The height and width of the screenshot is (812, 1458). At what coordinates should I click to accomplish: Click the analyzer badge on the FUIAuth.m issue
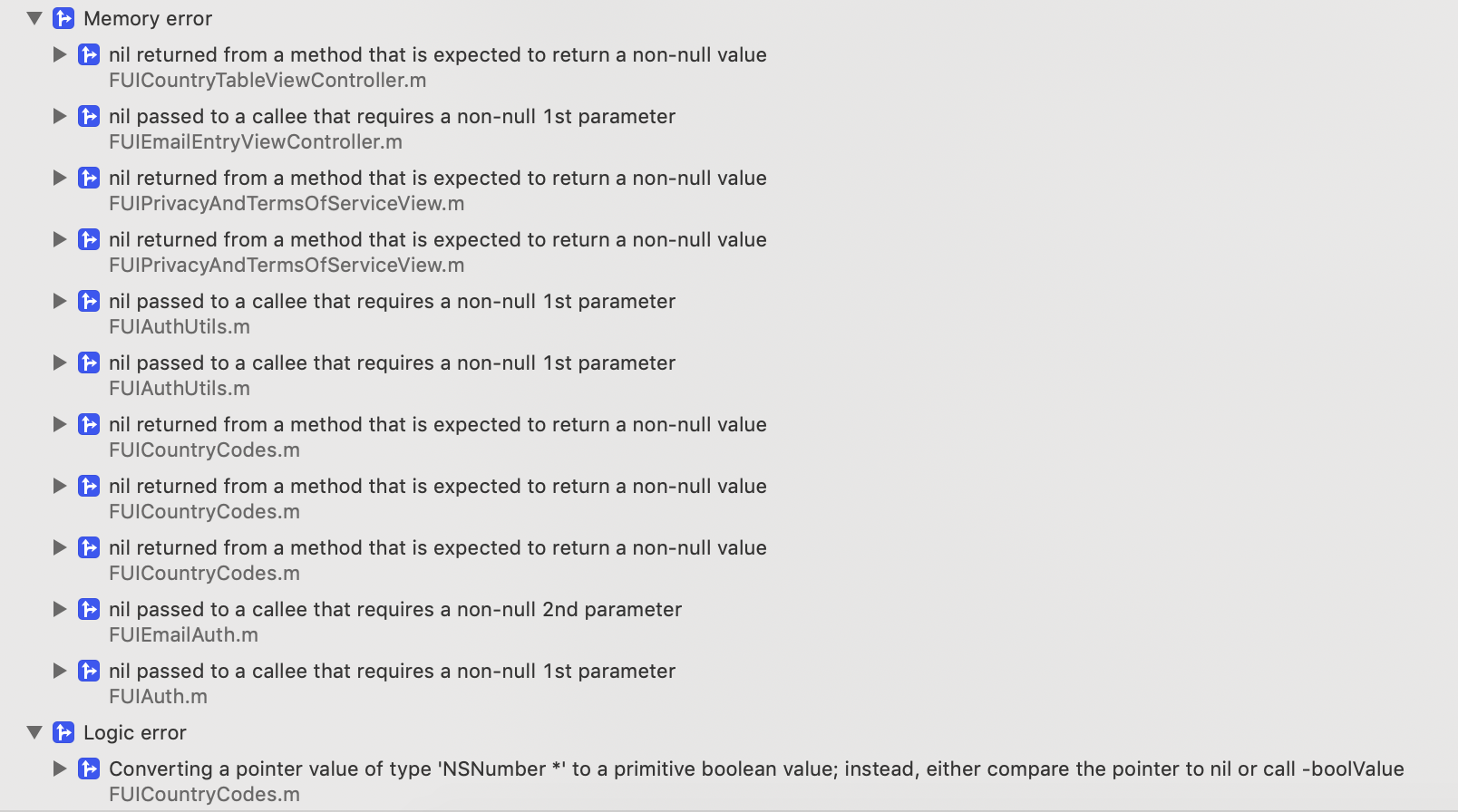pos(88,671)
